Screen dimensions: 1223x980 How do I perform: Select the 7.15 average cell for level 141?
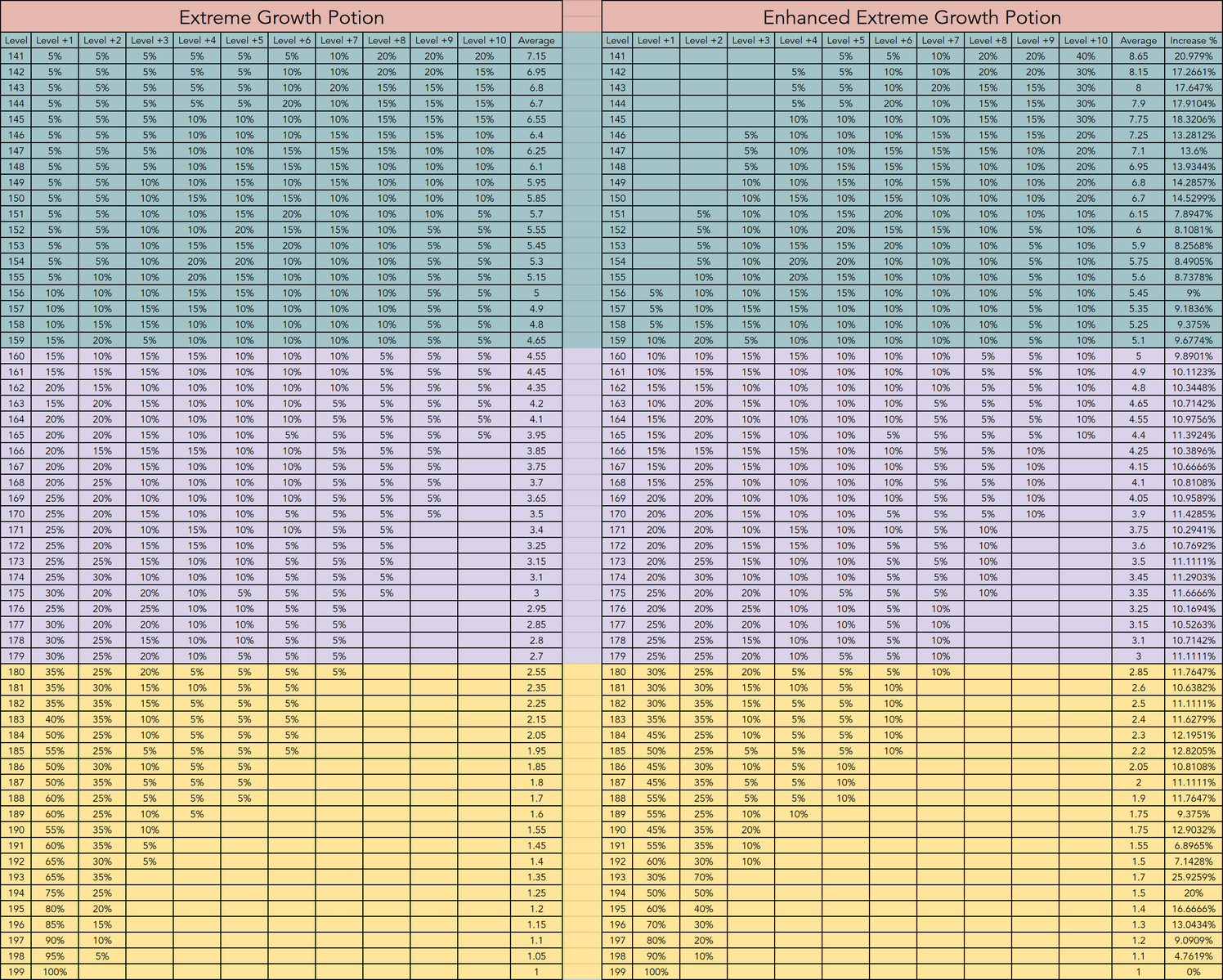535,56
